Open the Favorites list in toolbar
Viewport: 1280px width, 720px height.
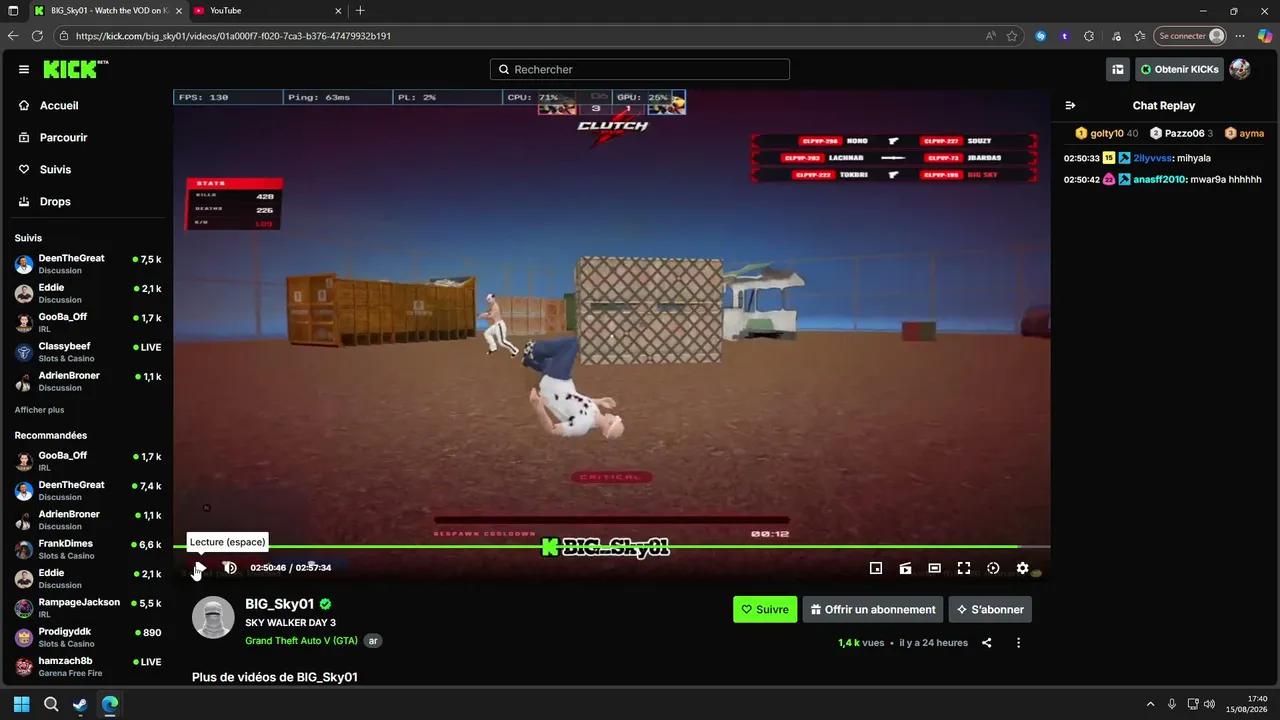(1140, 36)
